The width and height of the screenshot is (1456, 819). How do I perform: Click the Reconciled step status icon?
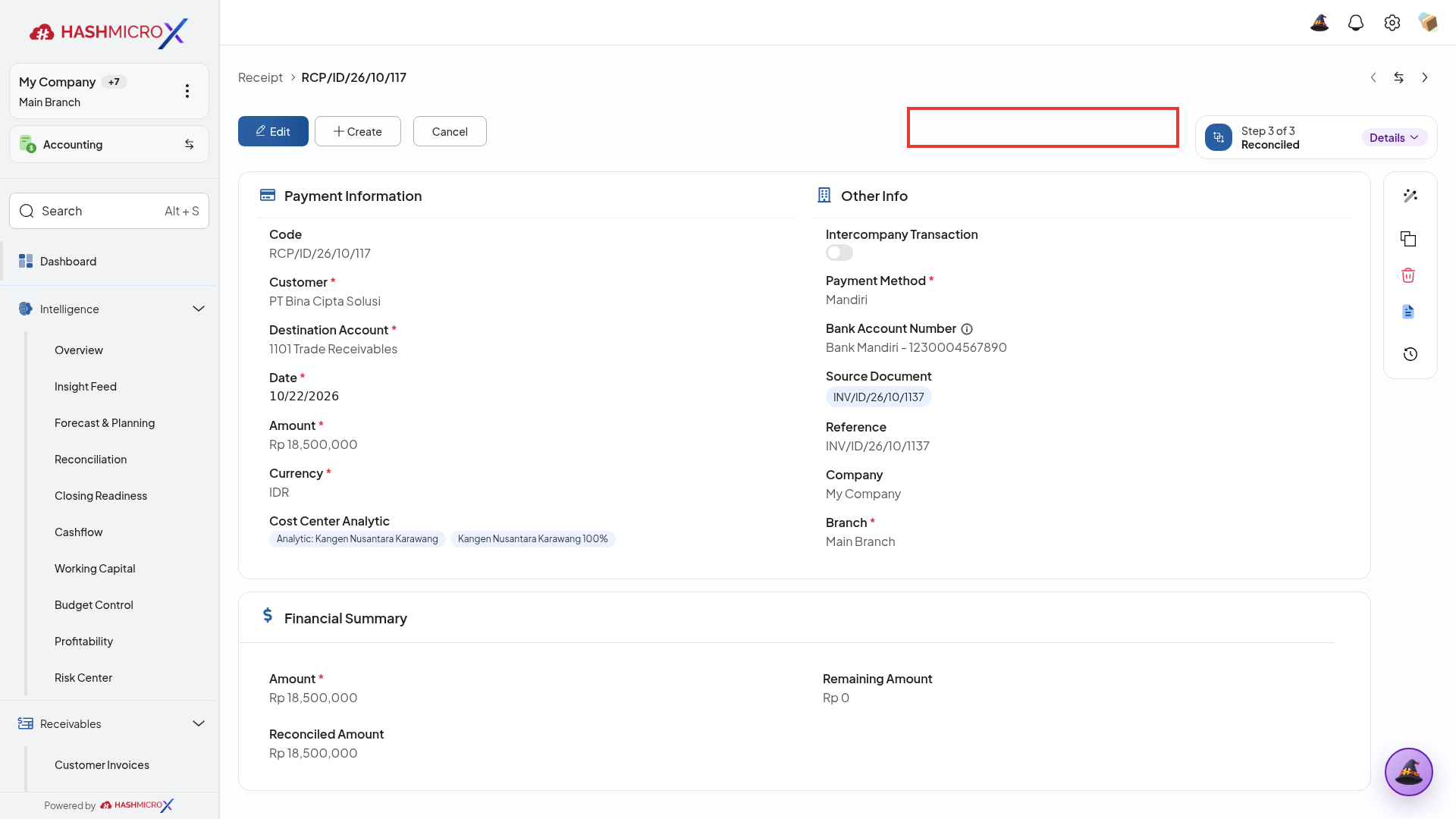coord(1219,137)
